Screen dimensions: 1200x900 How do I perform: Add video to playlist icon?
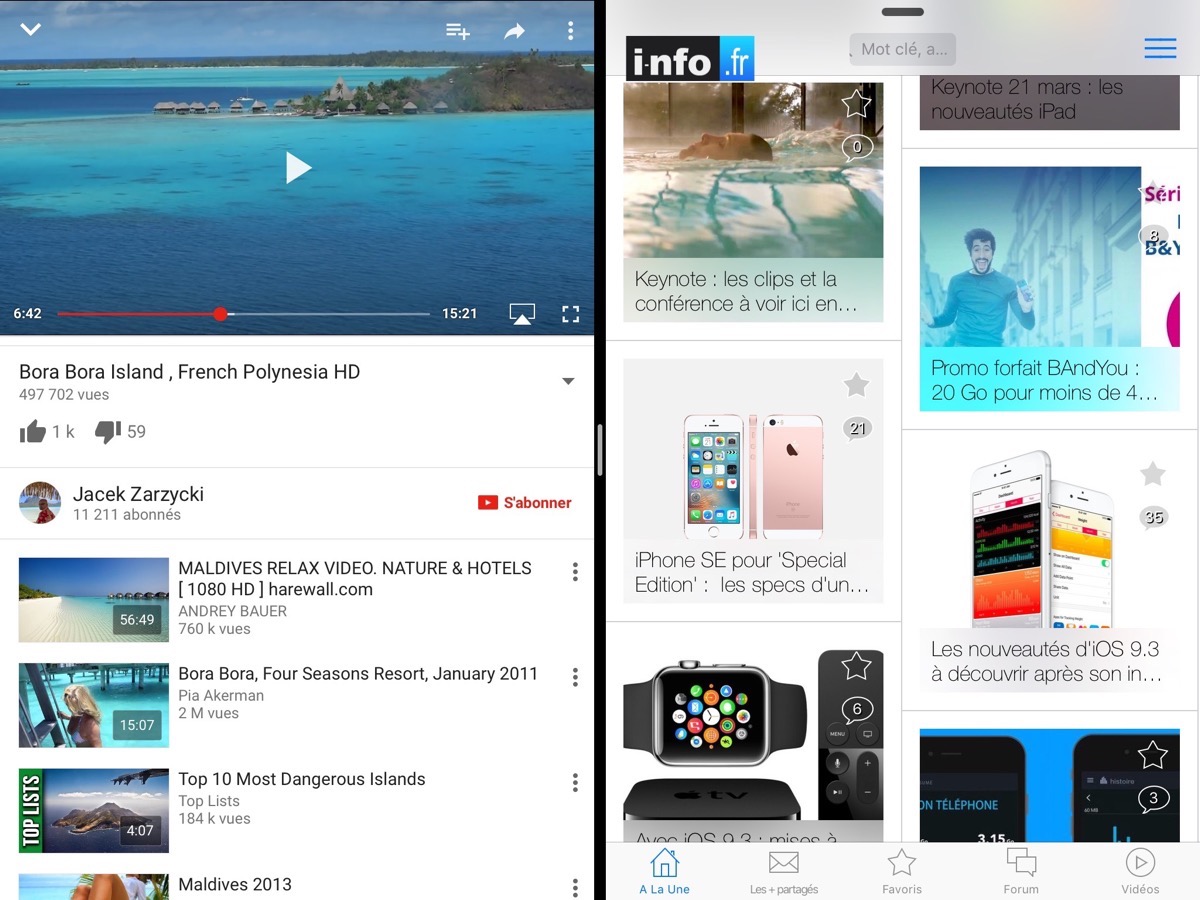point(458,31)
